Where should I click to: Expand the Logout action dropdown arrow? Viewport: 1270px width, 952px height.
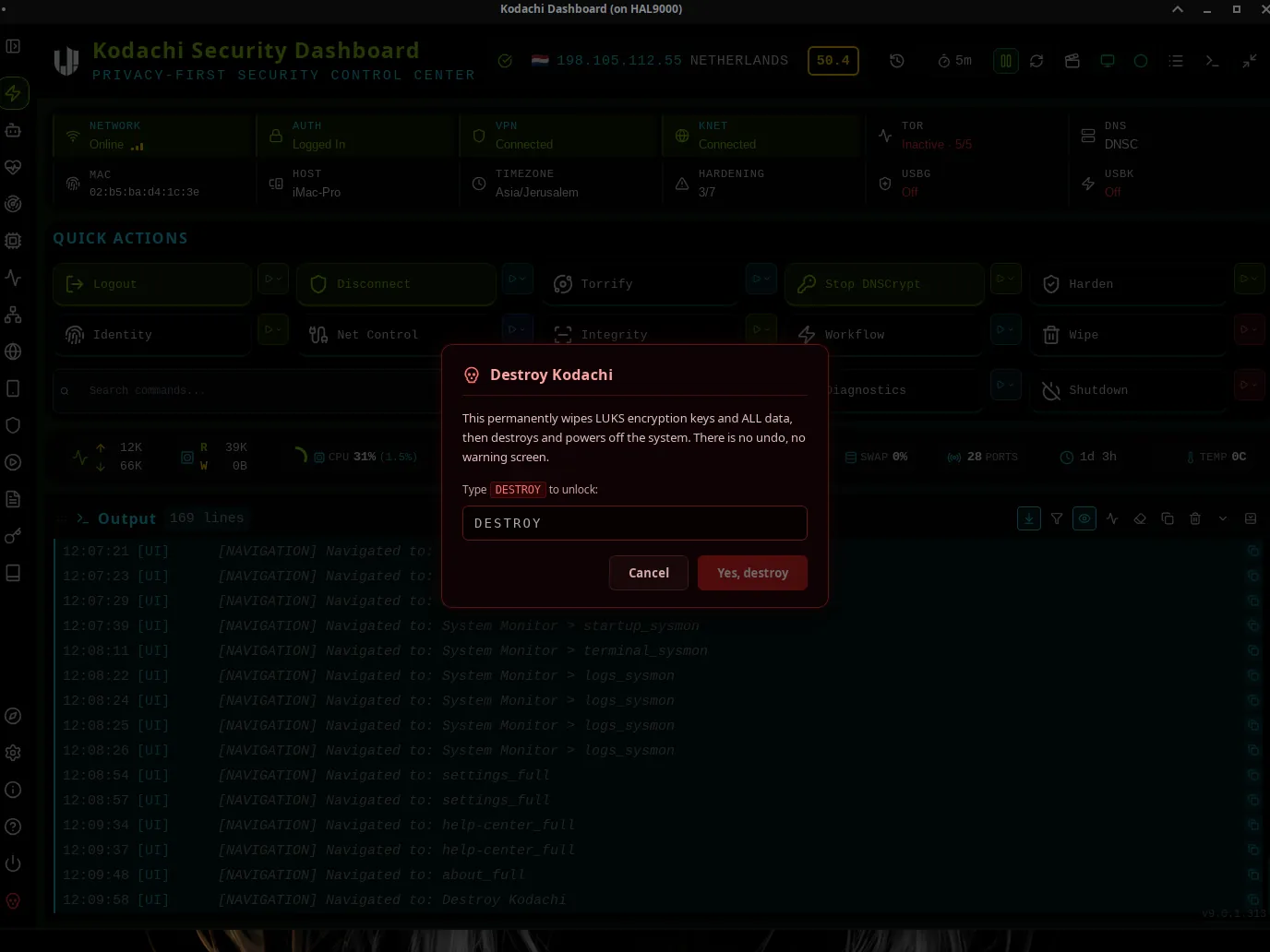coord(273,279)
